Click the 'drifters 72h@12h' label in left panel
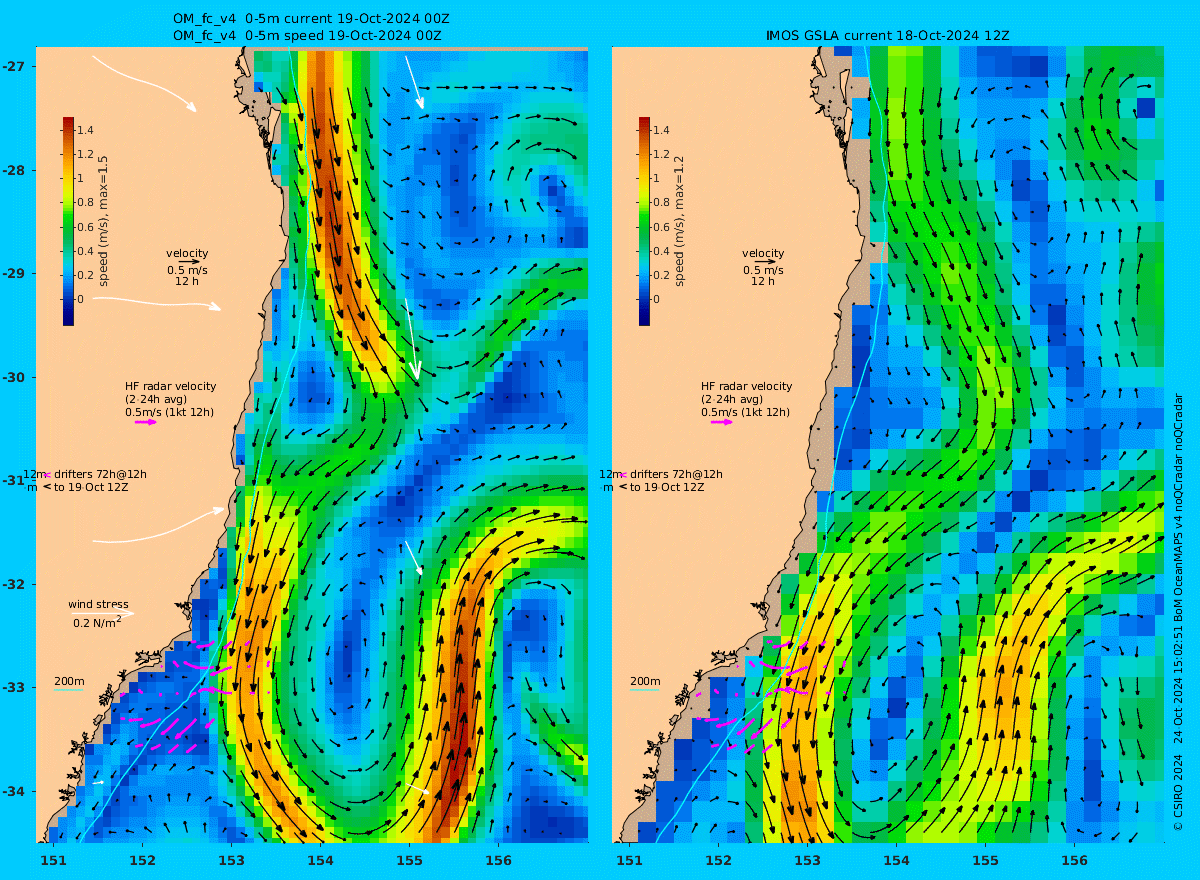 pyautogui.click(x=100, y=474)
